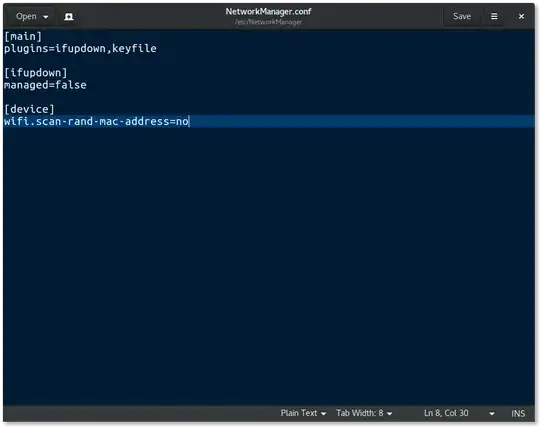Toggle the INS insert mode indicator
540x427 pixels.
(518, 413)
